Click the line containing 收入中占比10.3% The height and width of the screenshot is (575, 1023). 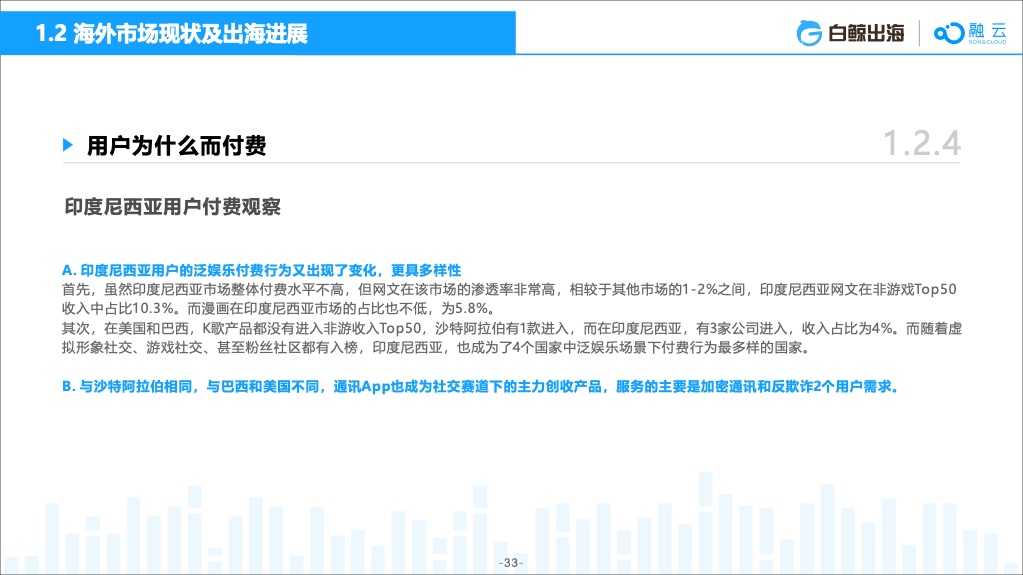coord(281,308)
